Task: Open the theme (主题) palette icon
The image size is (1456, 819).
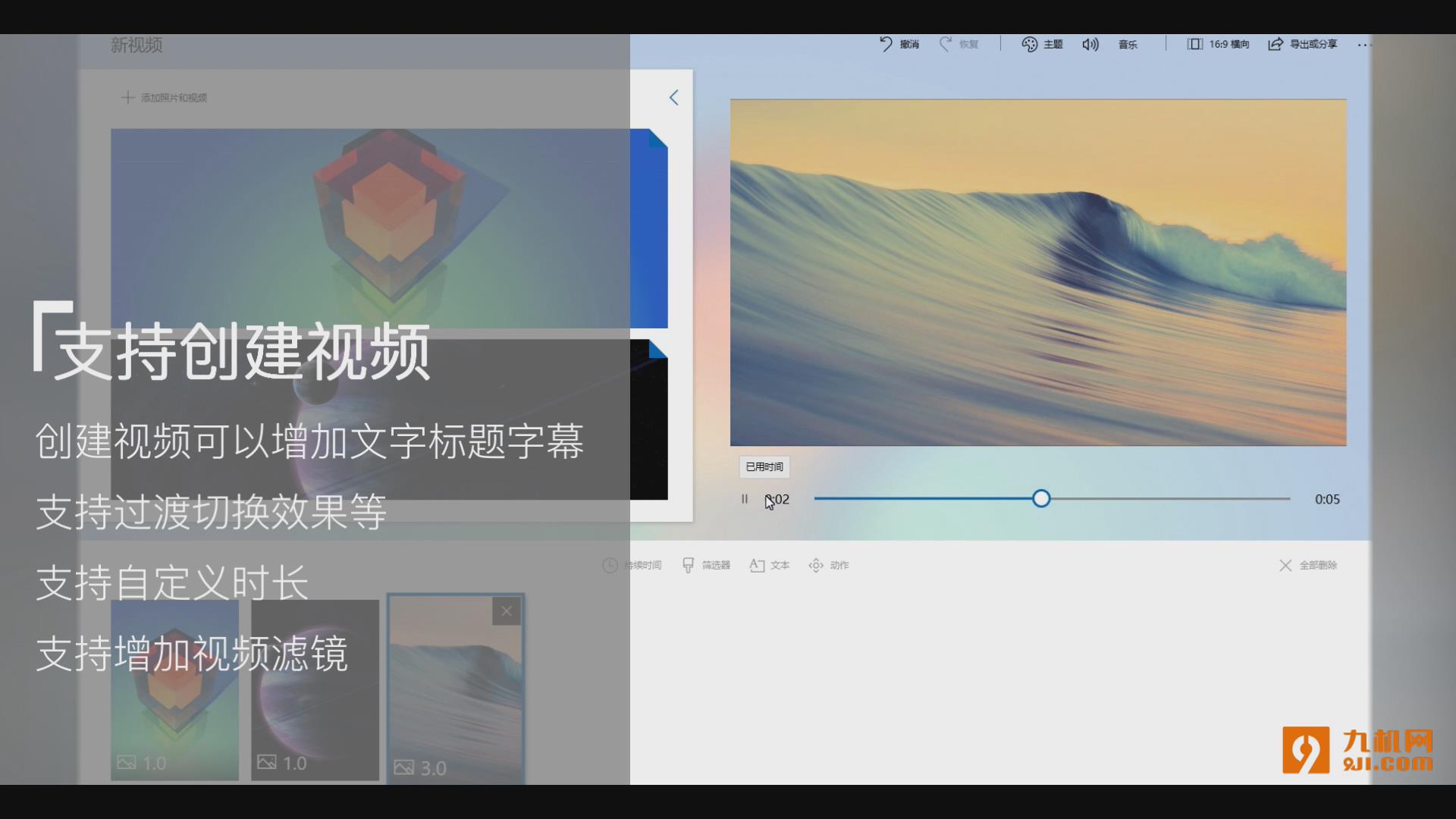Action: click(1029, 44)
